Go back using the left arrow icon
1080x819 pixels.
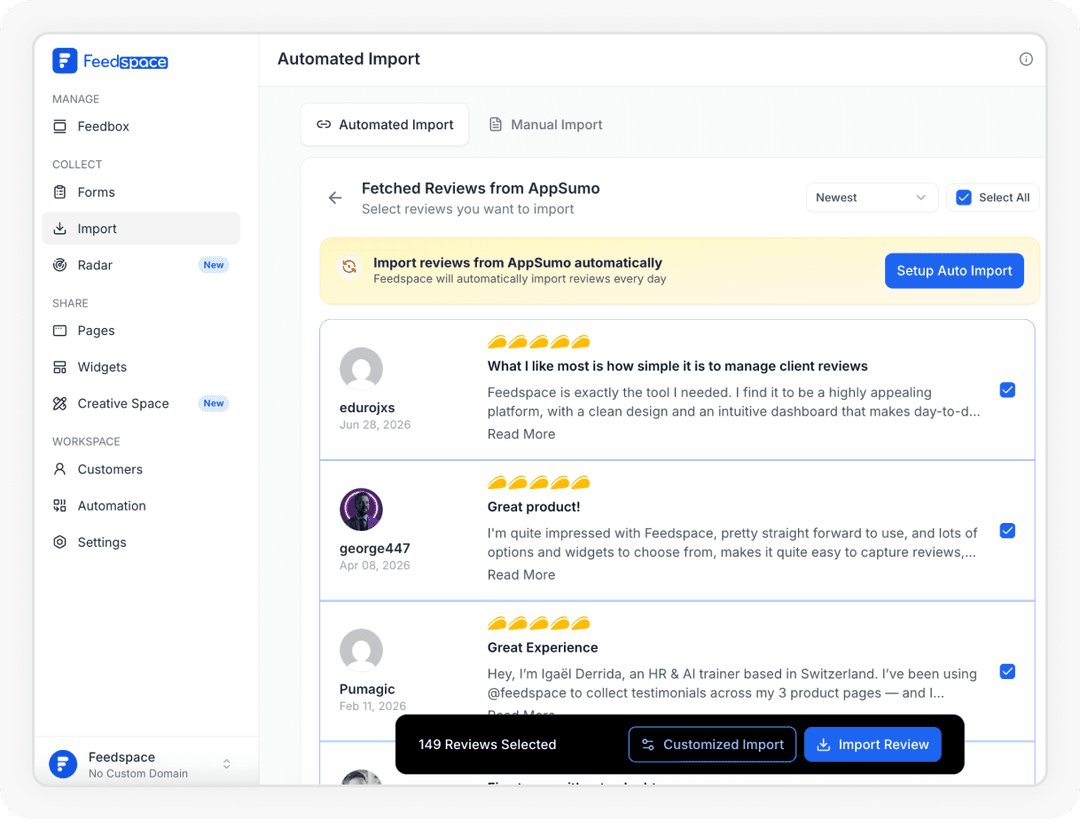pos(335,198)
